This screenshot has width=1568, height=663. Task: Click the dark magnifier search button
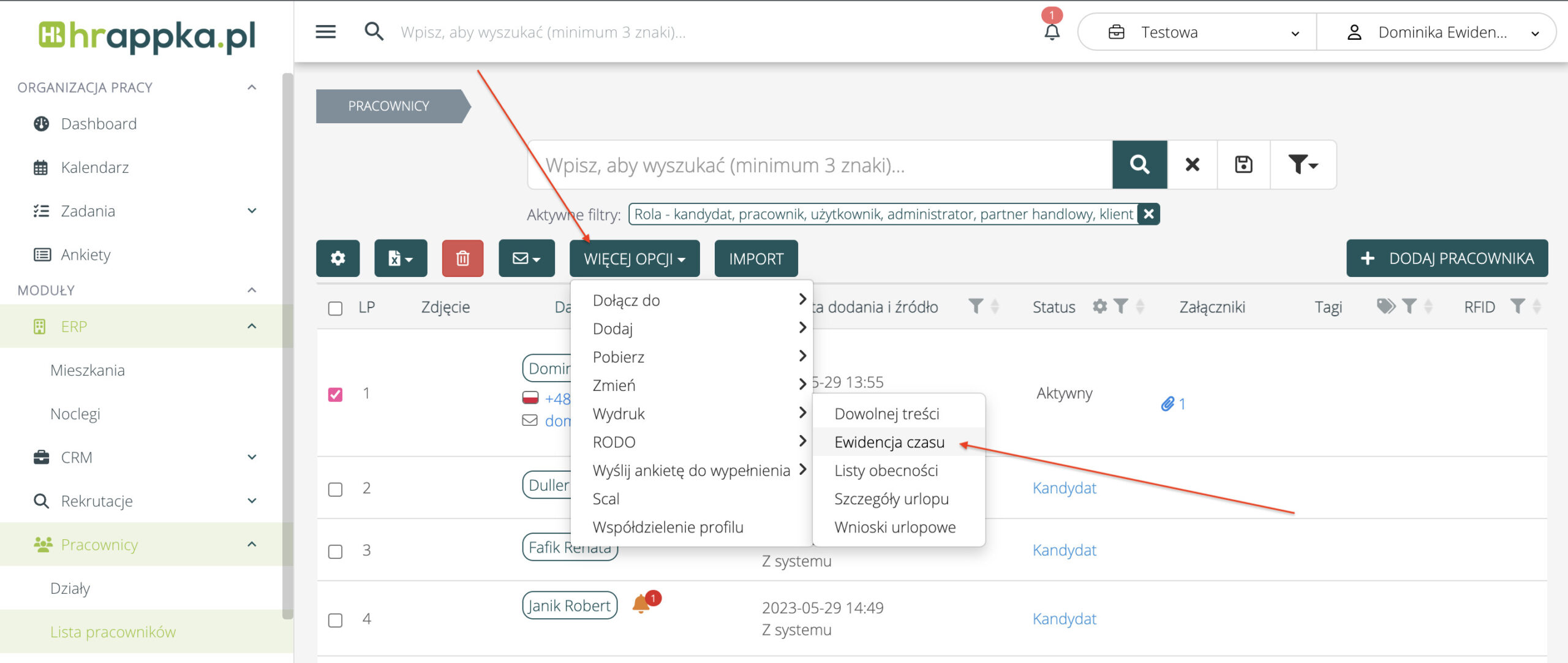pos(1139,164)
